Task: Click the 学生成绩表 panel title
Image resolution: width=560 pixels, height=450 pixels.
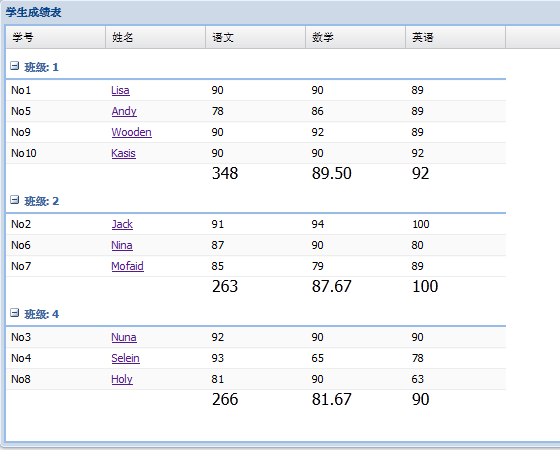Action: point(34,12)
